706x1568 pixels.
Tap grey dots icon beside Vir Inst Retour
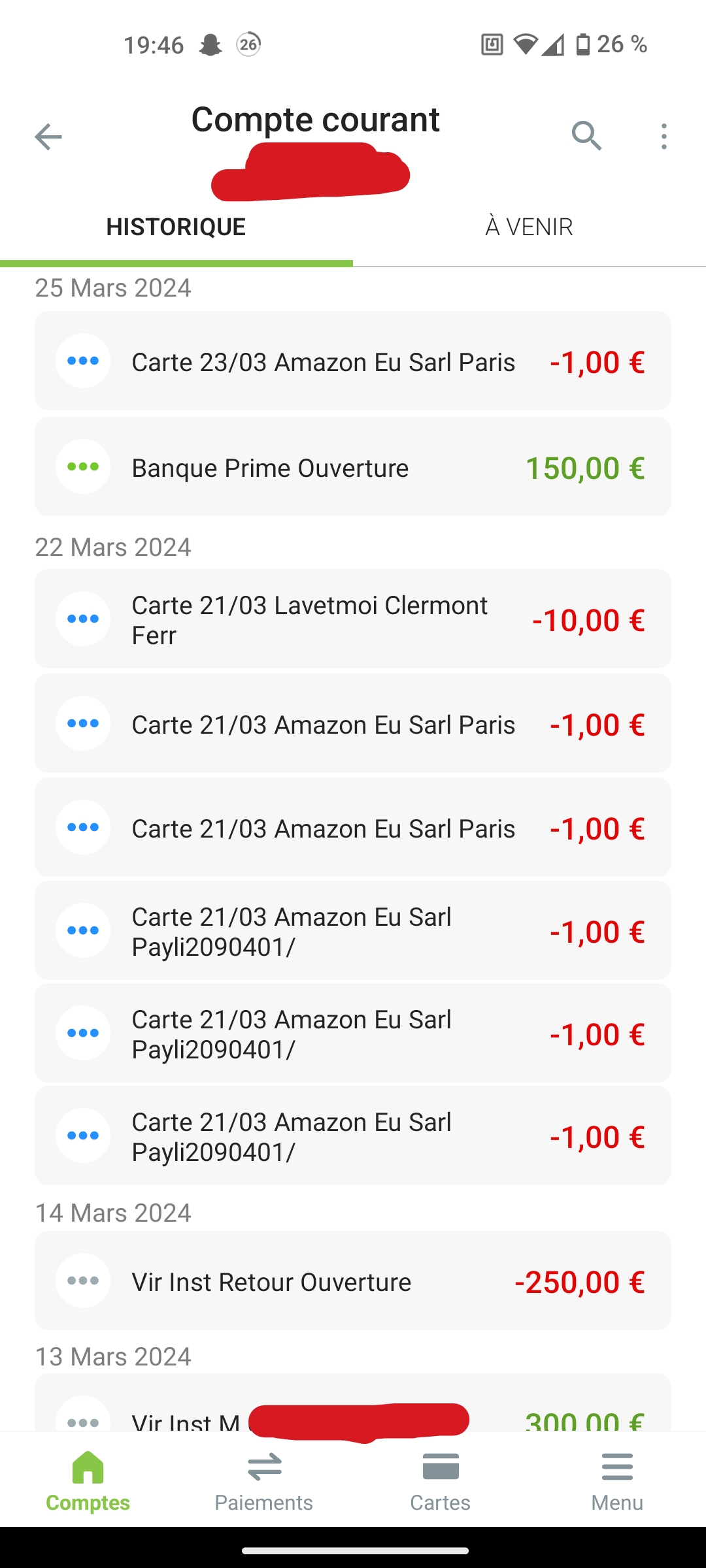pyautogui.click(x=83, y=1281)
